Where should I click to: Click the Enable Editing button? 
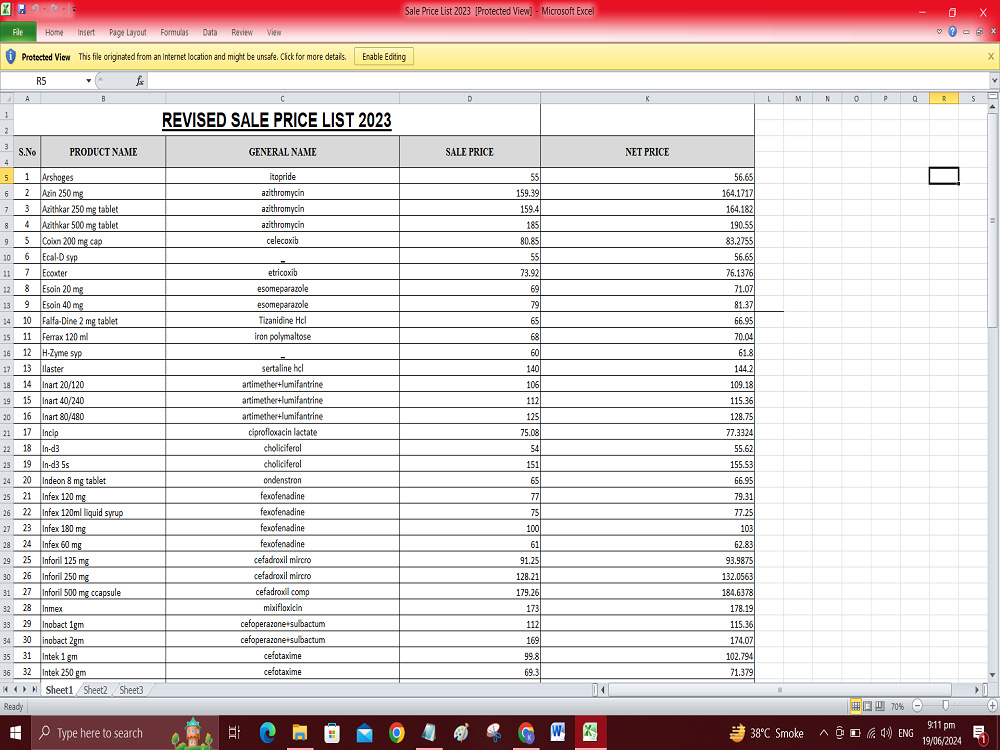tap(384, 57)
